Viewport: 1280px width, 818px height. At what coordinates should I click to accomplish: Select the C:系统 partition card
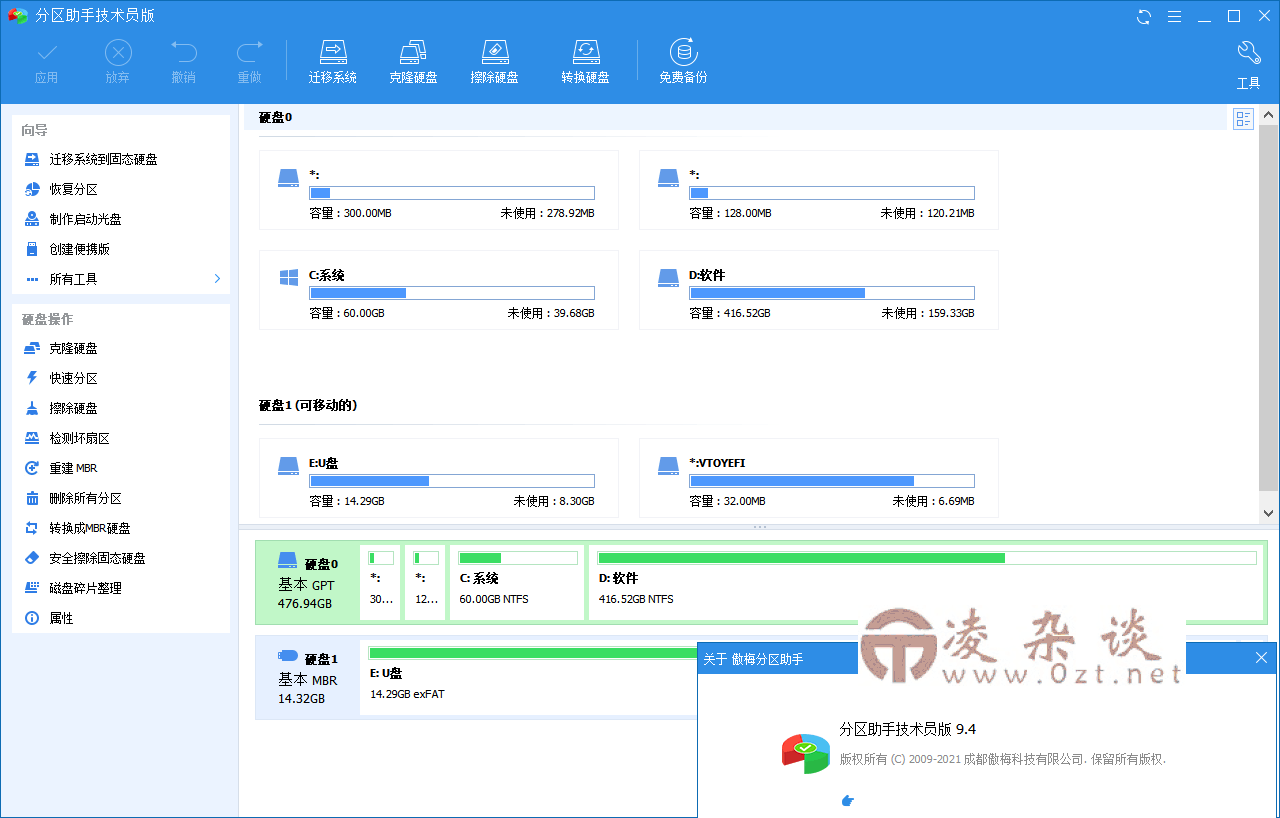(x=438, y=290)
